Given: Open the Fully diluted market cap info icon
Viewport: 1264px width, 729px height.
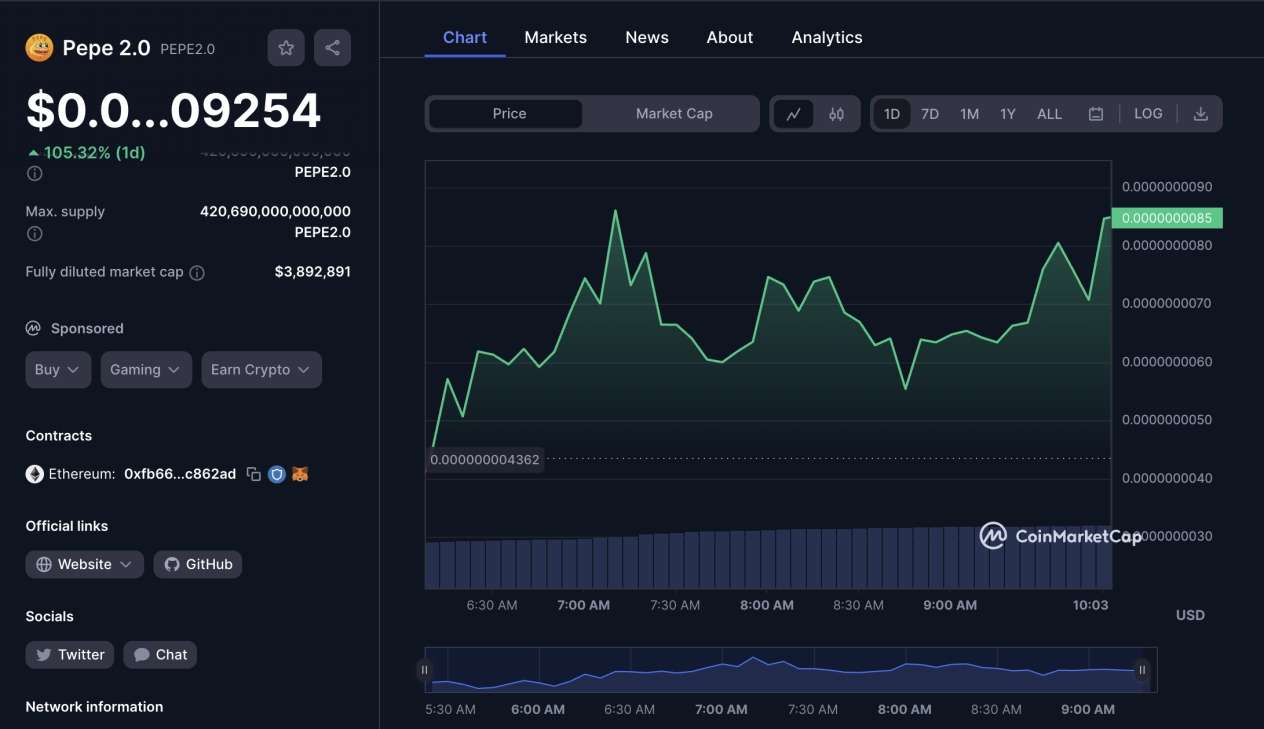Looking at the screenshot, I should 197,273.
